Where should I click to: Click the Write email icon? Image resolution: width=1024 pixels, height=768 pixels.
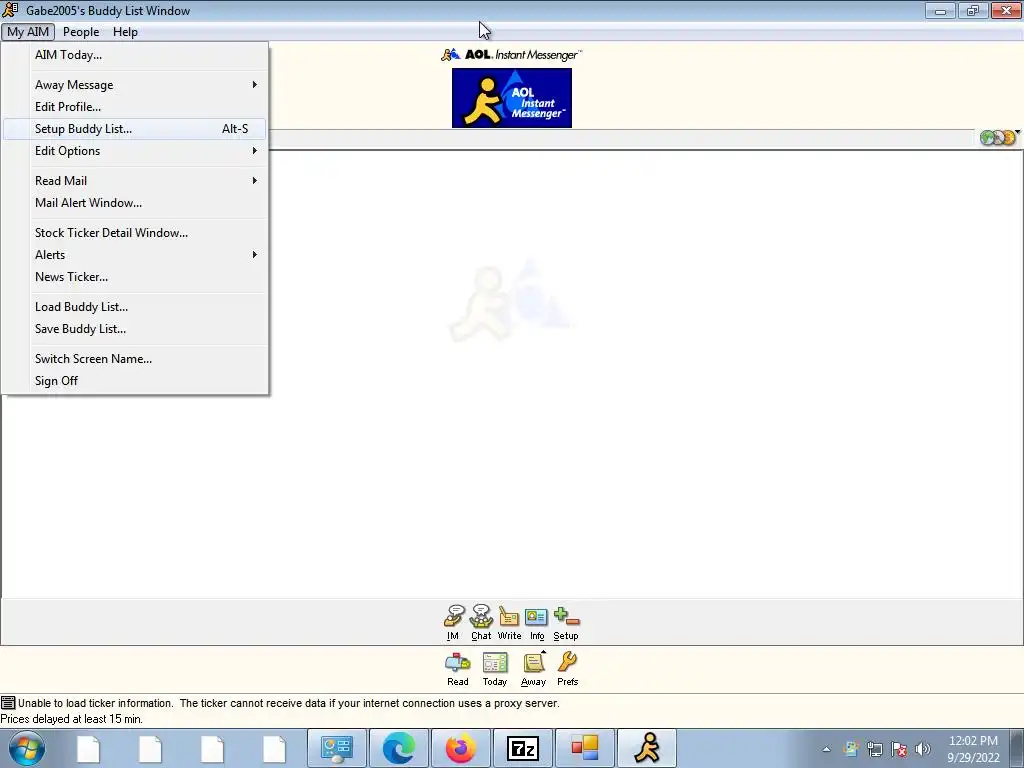click(x=509, y=622)
